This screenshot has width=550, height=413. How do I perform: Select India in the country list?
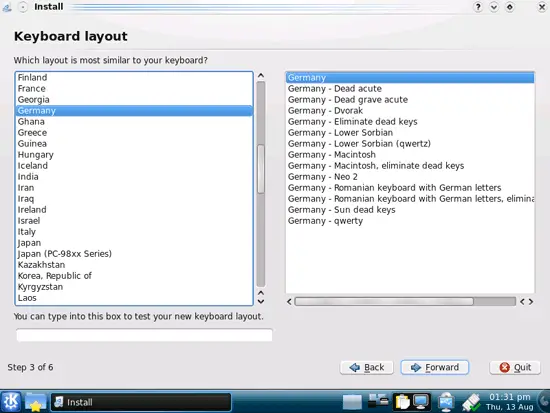point(134,176)
